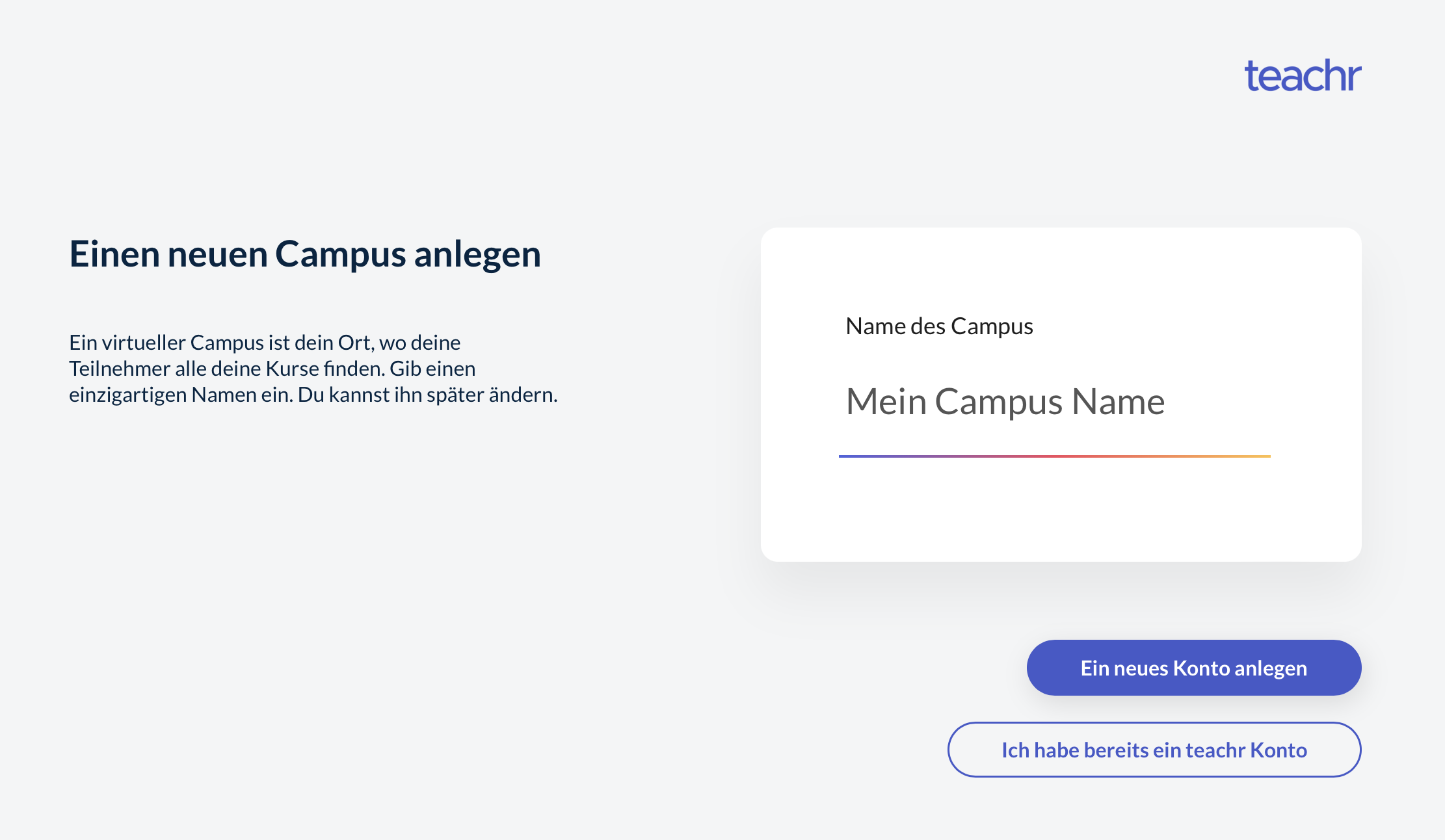Screen dimensions: 1445x840
Task: Click the word "anlegen" in the page heading
Action: tap(477, 254)
